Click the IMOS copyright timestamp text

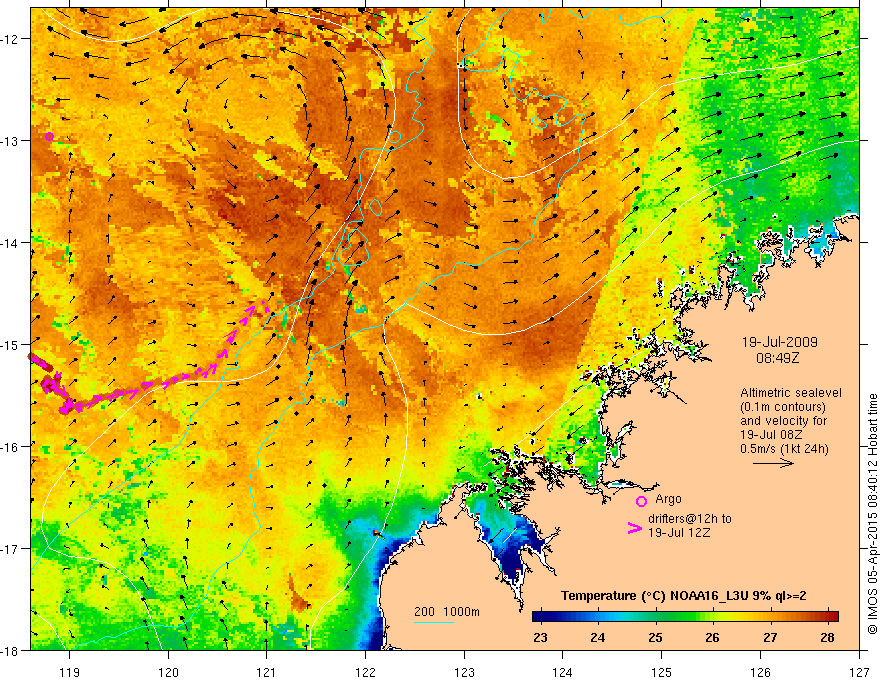click(873, 514)
